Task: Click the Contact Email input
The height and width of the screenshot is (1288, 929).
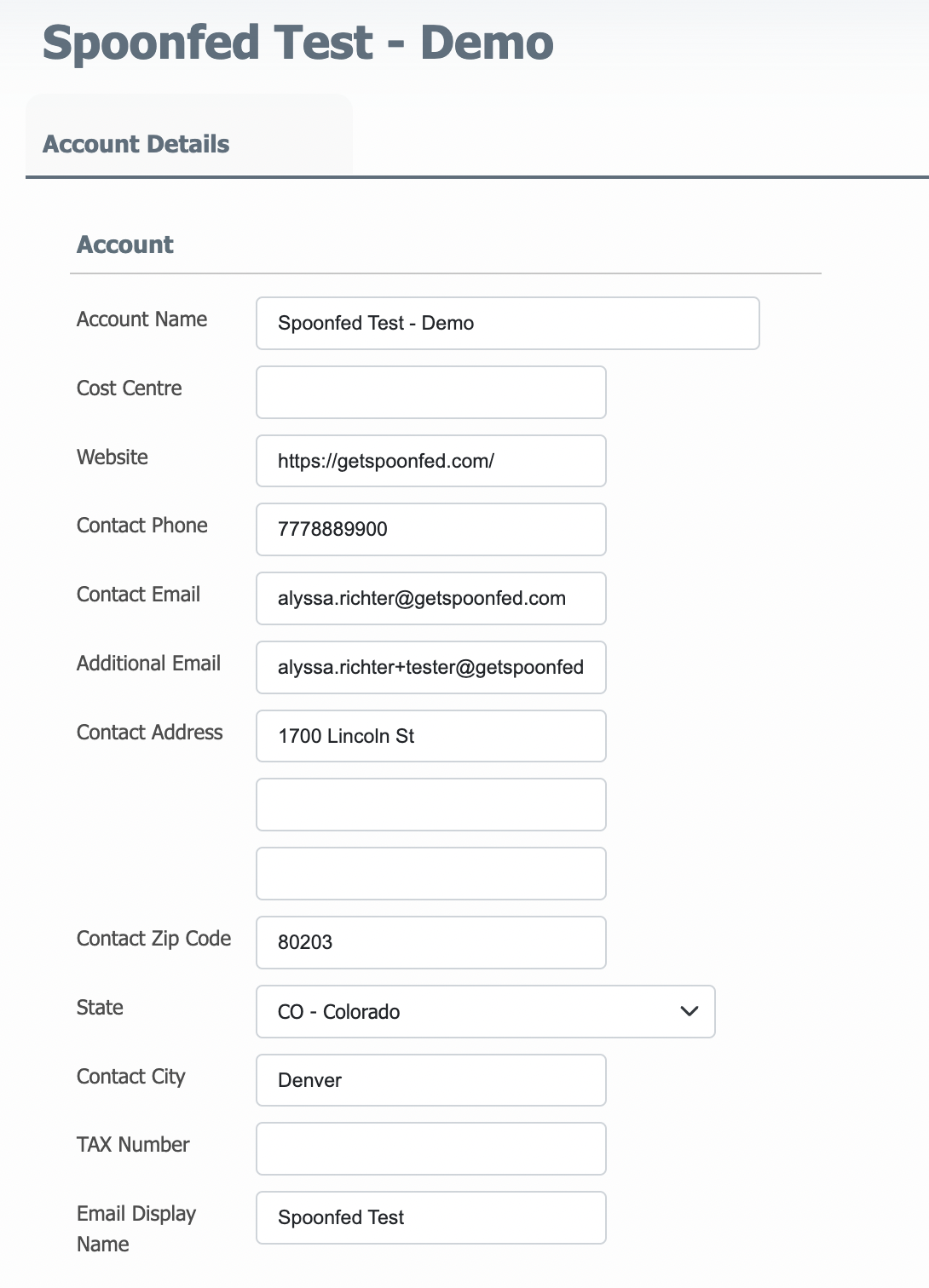Action: coord(431,598)
